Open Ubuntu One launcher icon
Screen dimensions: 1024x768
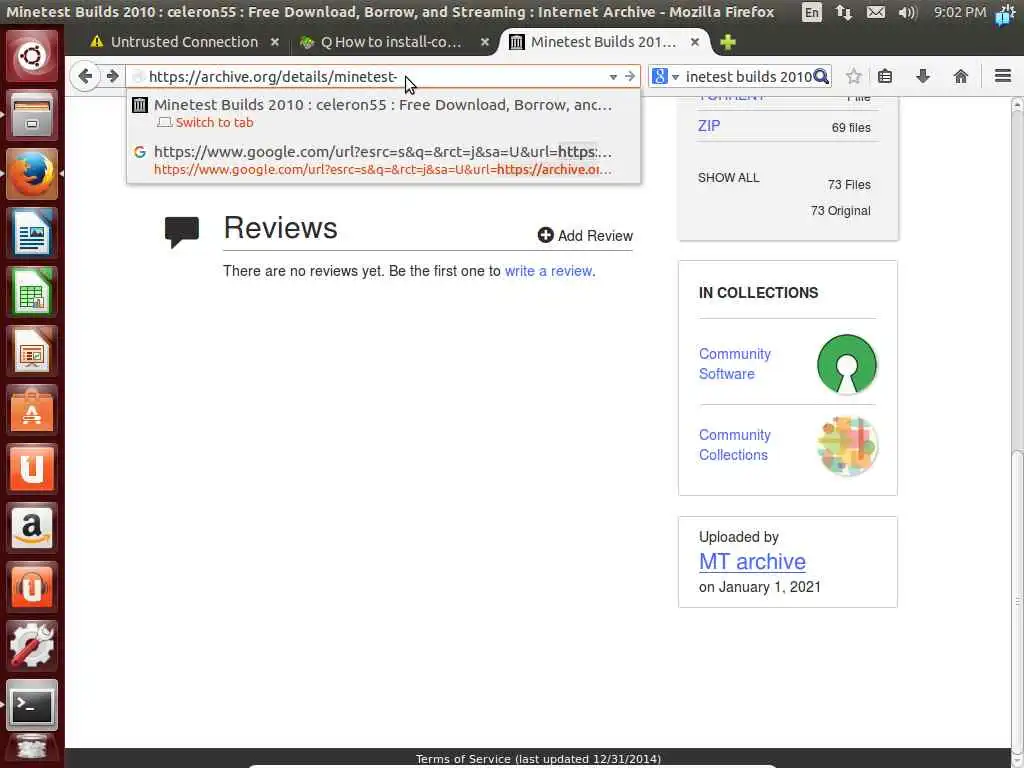coord(31,468)
